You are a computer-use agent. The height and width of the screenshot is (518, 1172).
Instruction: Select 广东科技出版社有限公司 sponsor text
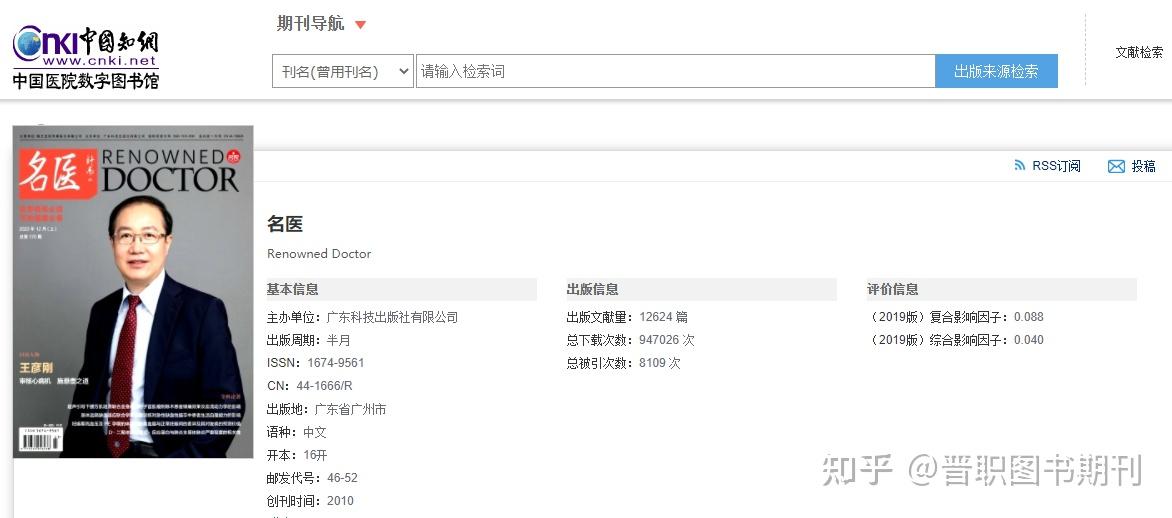pos(392,317)
